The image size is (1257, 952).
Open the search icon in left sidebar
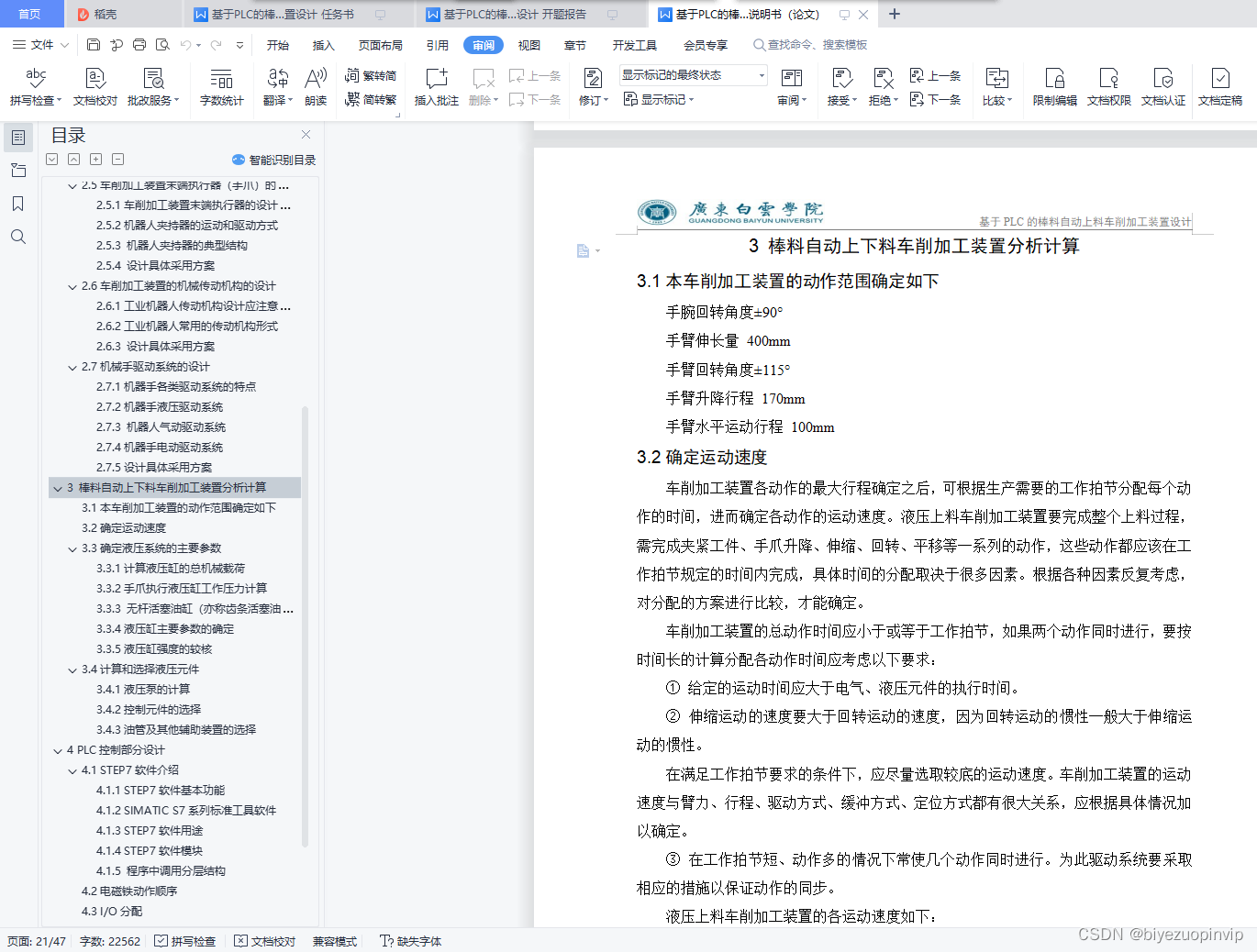[x=18, y=237]
